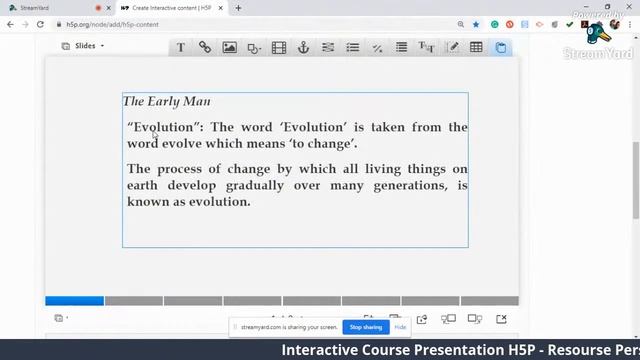This screenshot has height=360, width=640.
Task: Close the H5P browser tab
Action: [220, 8]
